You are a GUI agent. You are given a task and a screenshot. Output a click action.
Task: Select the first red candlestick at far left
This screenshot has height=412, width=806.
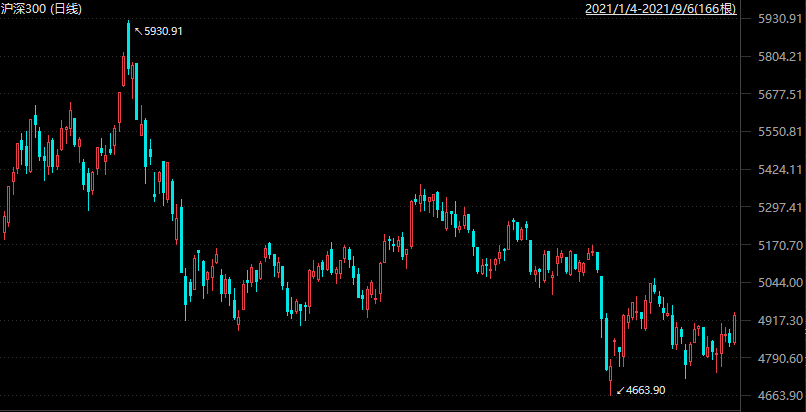pos(5,225)
